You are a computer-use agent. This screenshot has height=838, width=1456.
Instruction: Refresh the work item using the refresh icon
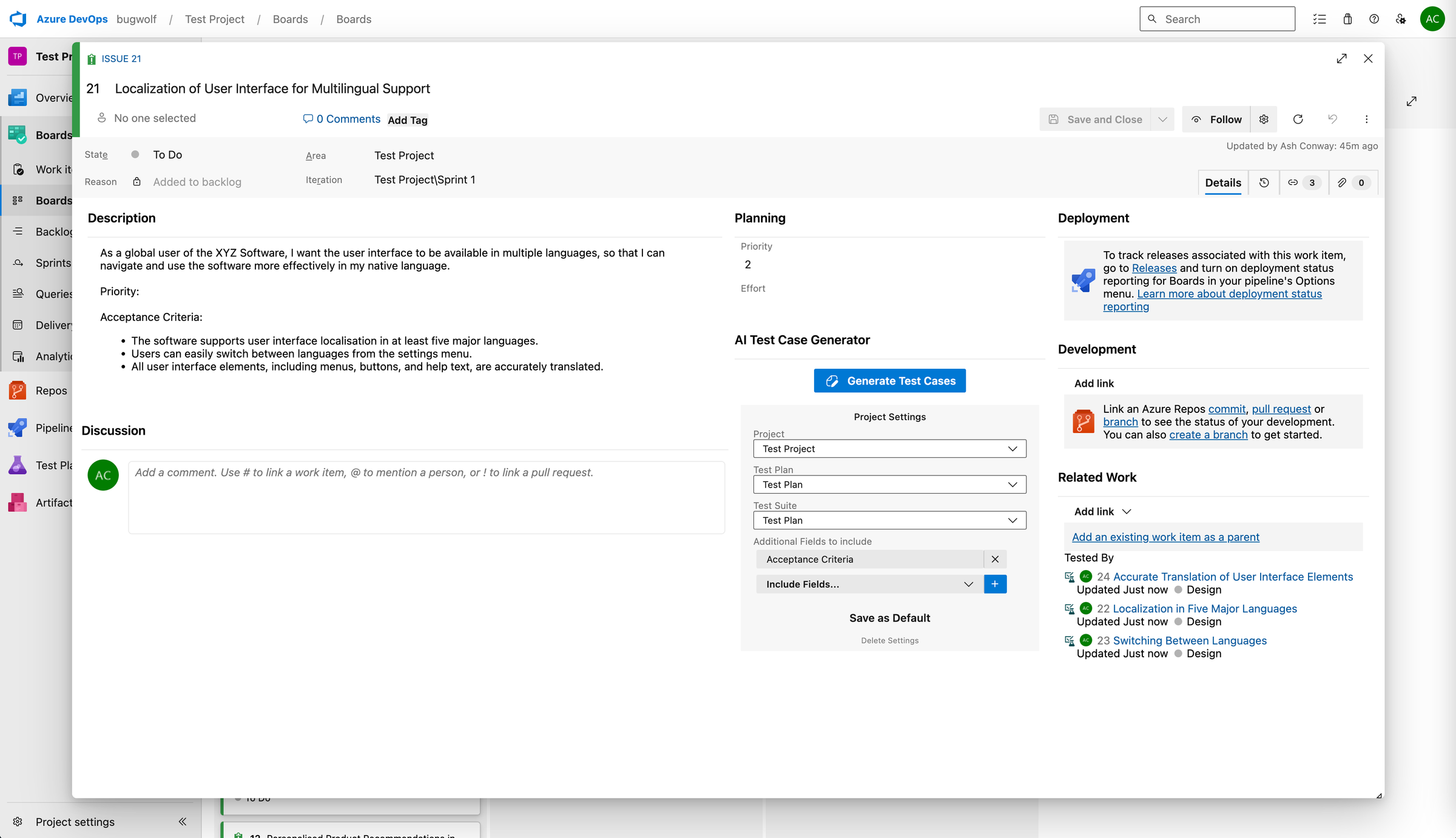coord(1298,119)
